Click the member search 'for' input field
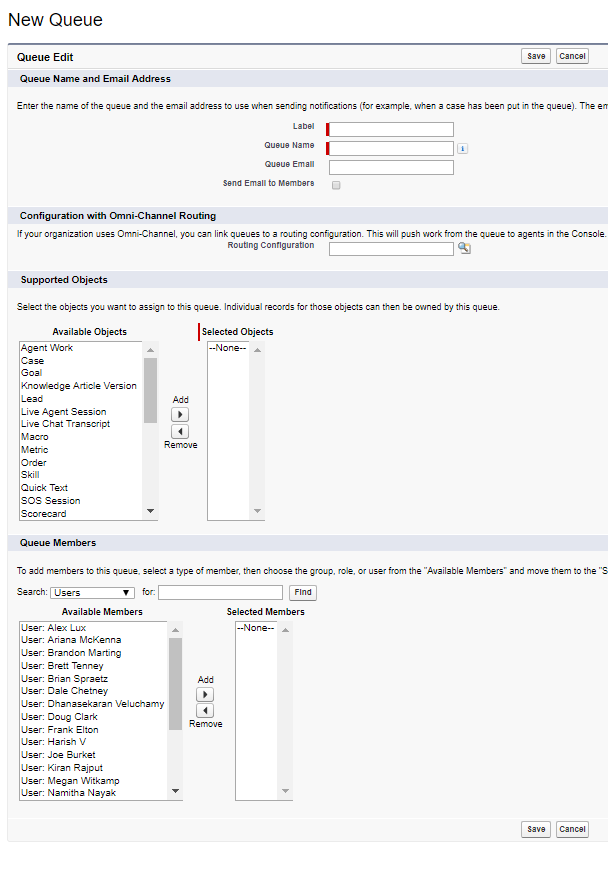This screenshot has height=885, width=608. coord(220,592)
